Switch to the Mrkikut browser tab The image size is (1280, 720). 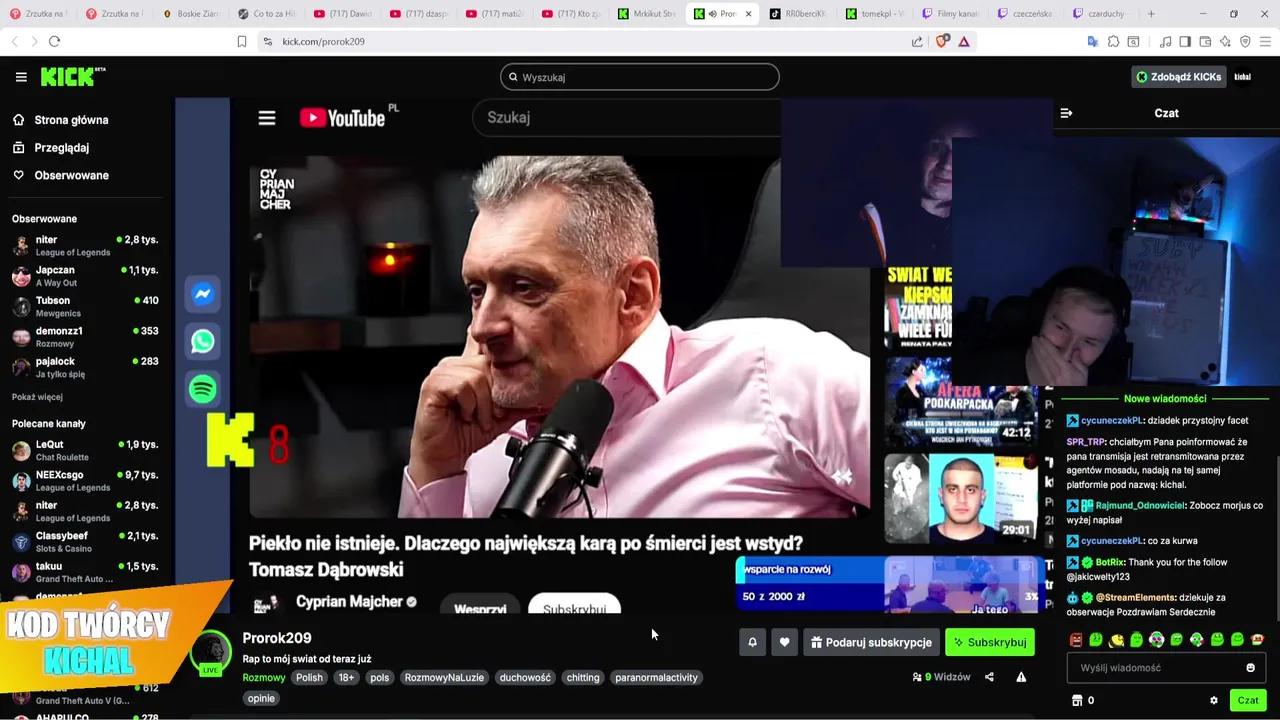pyautogui.click(x=647, y=14)
